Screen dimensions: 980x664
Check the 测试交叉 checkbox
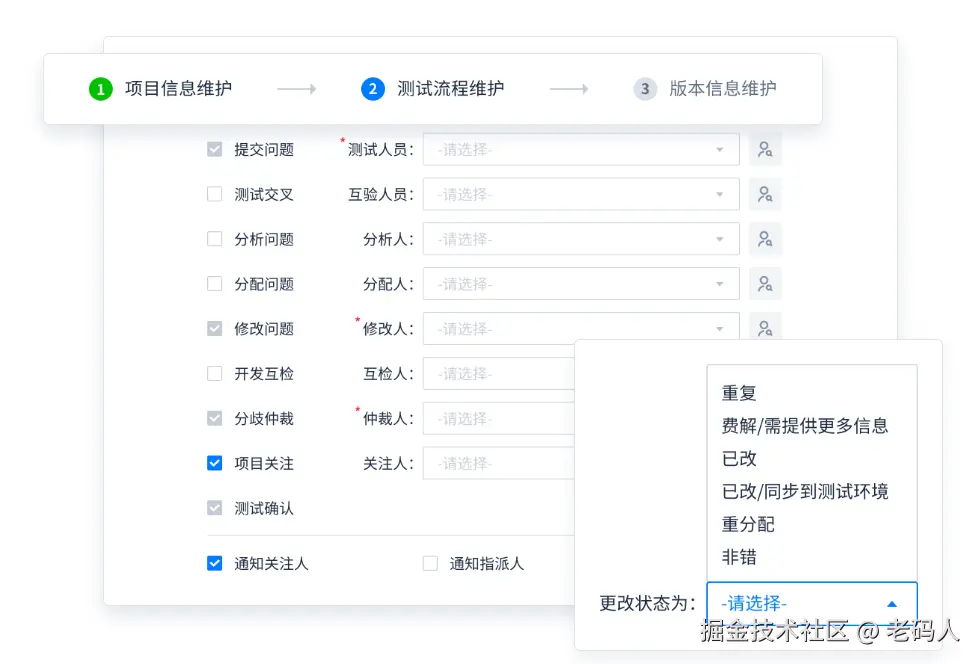[214, 194]
